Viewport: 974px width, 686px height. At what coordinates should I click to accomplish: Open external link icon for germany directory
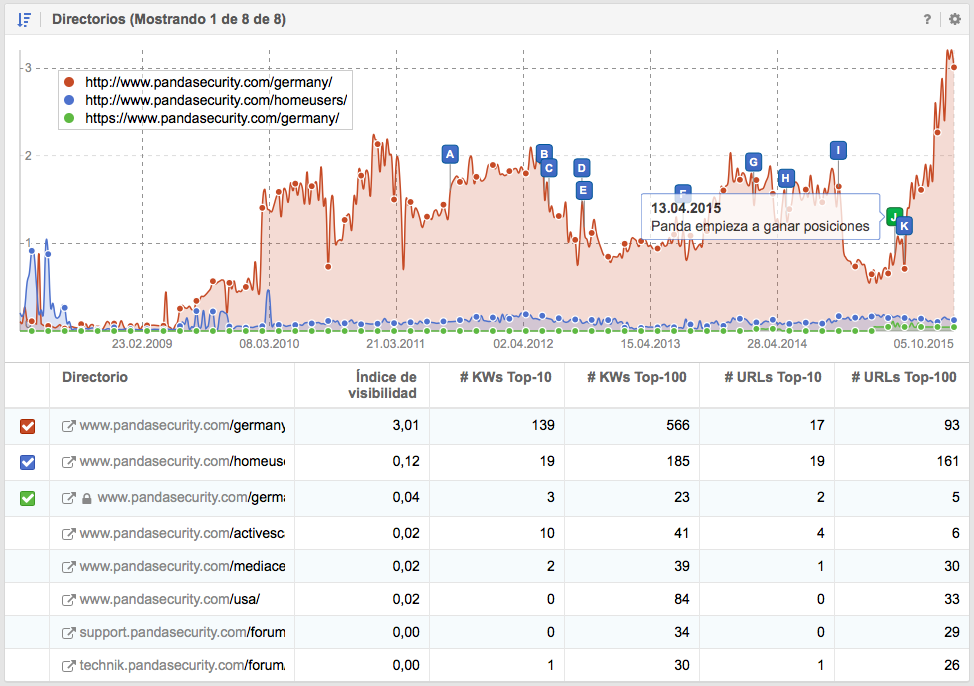point(69,427)
